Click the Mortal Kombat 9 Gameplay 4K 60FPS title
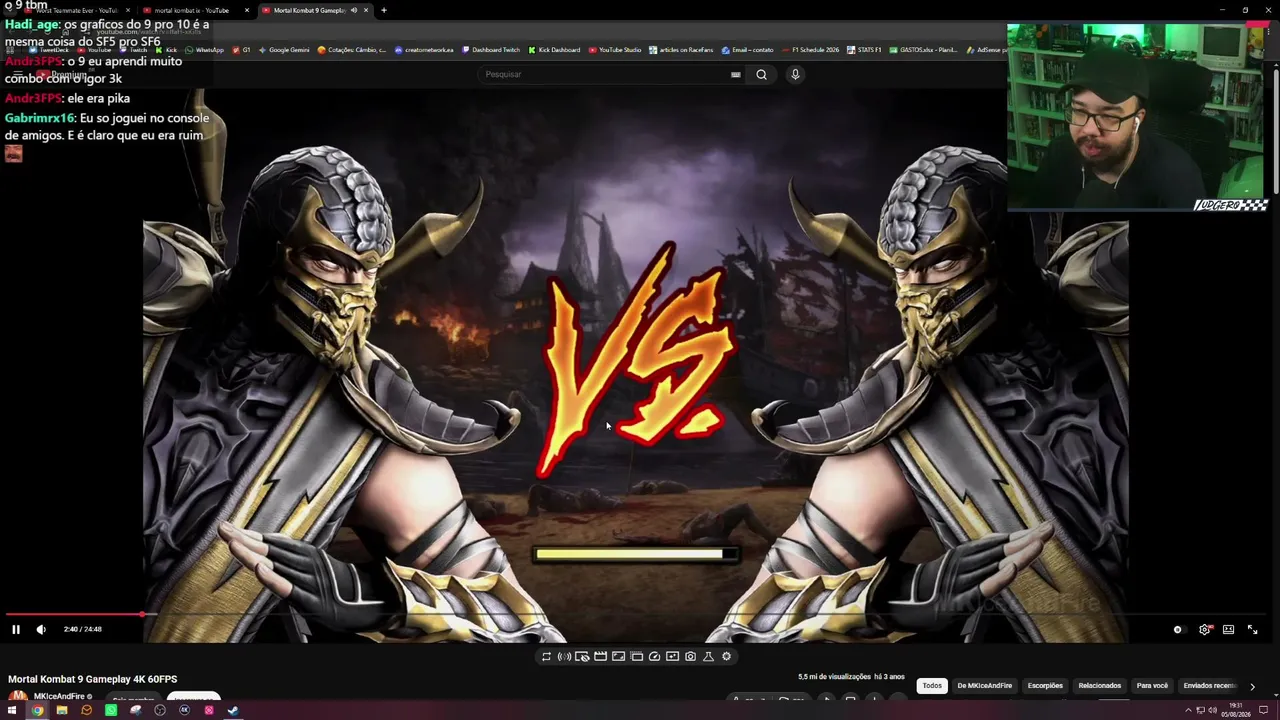 [x=93, y=679]
